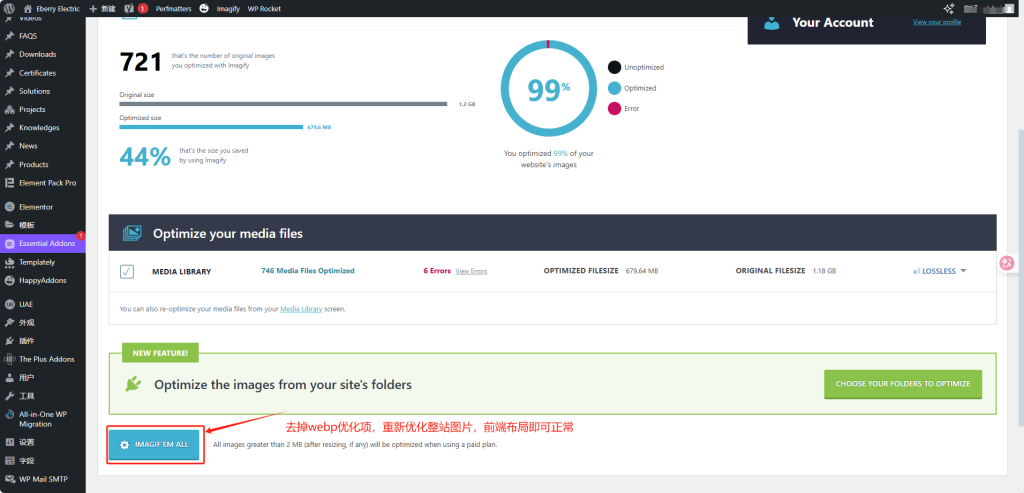Click the 设置 settings icon
This screenshot has height=493, width=1024.
click(x=9, y=442)
